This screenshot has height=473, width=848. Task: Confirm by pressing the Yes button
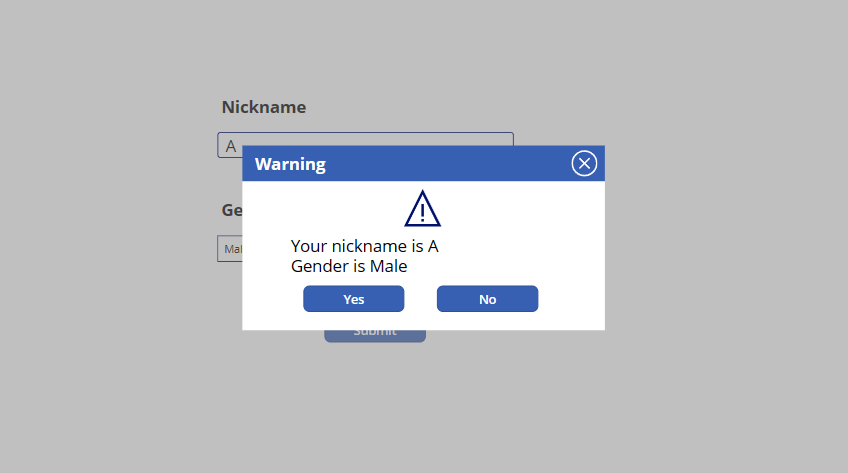click(x=354, y=299)
